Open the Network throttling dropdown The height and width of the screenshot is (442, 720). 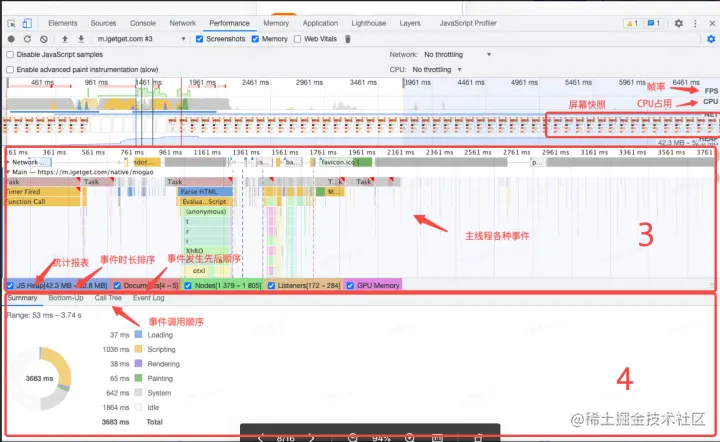[x=457, y=55]
